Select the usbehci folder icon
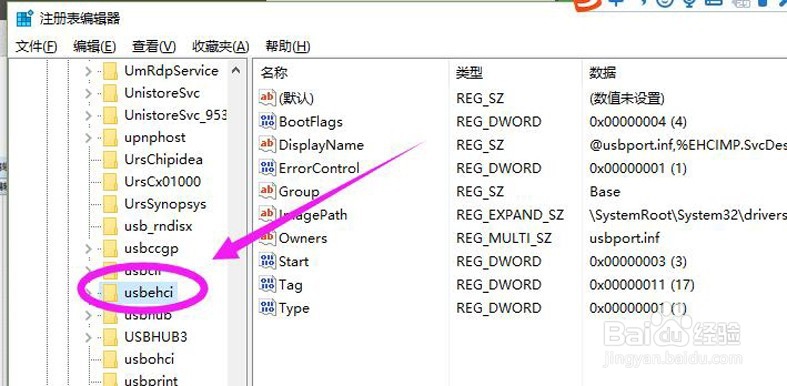The width and height of the screenshot is (787, 386). pos(110,293)
